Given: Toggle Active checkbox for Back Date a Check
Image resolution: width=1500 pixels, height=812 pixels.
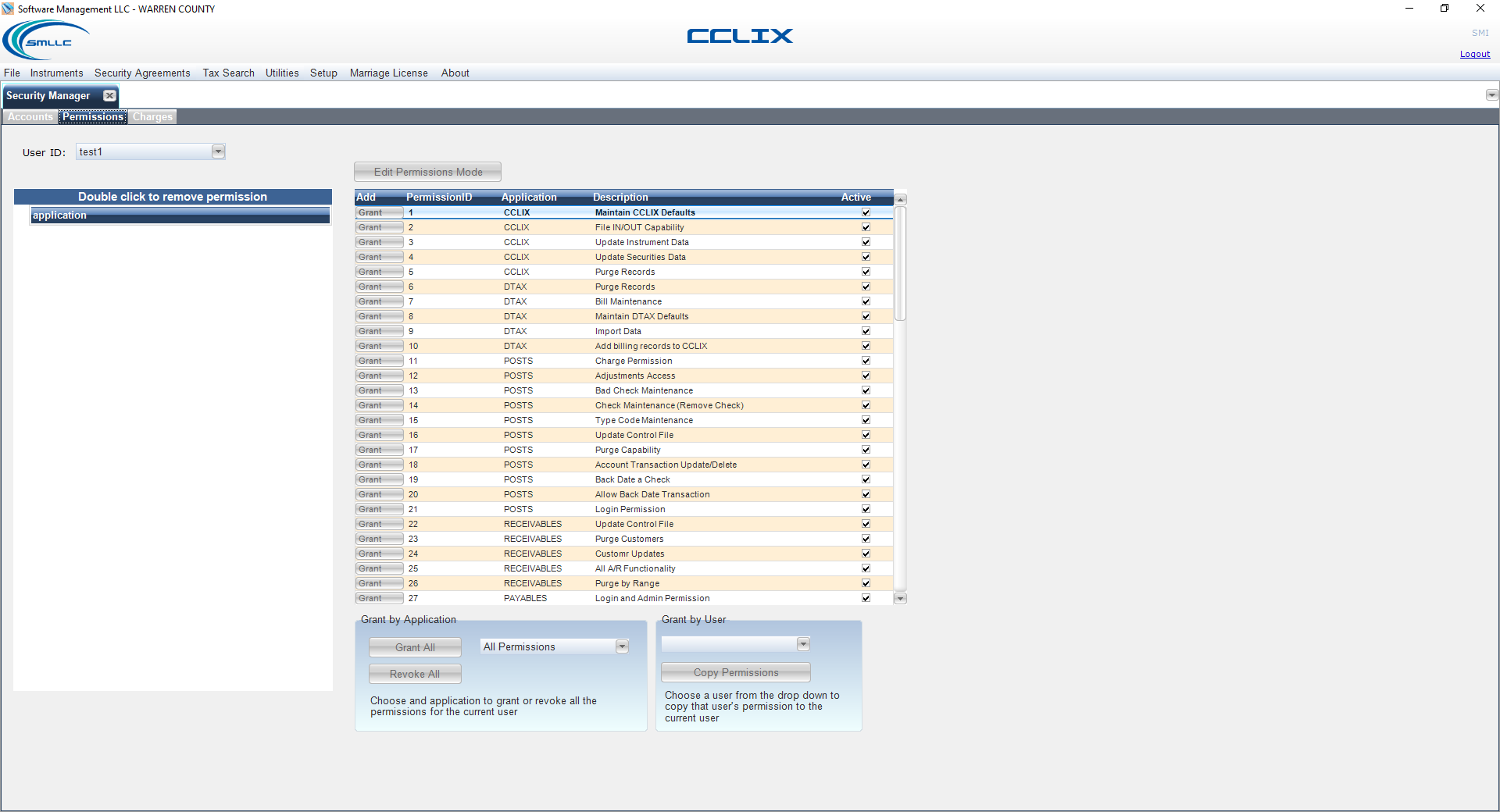Looking at the screenshot, I should 866,479.
